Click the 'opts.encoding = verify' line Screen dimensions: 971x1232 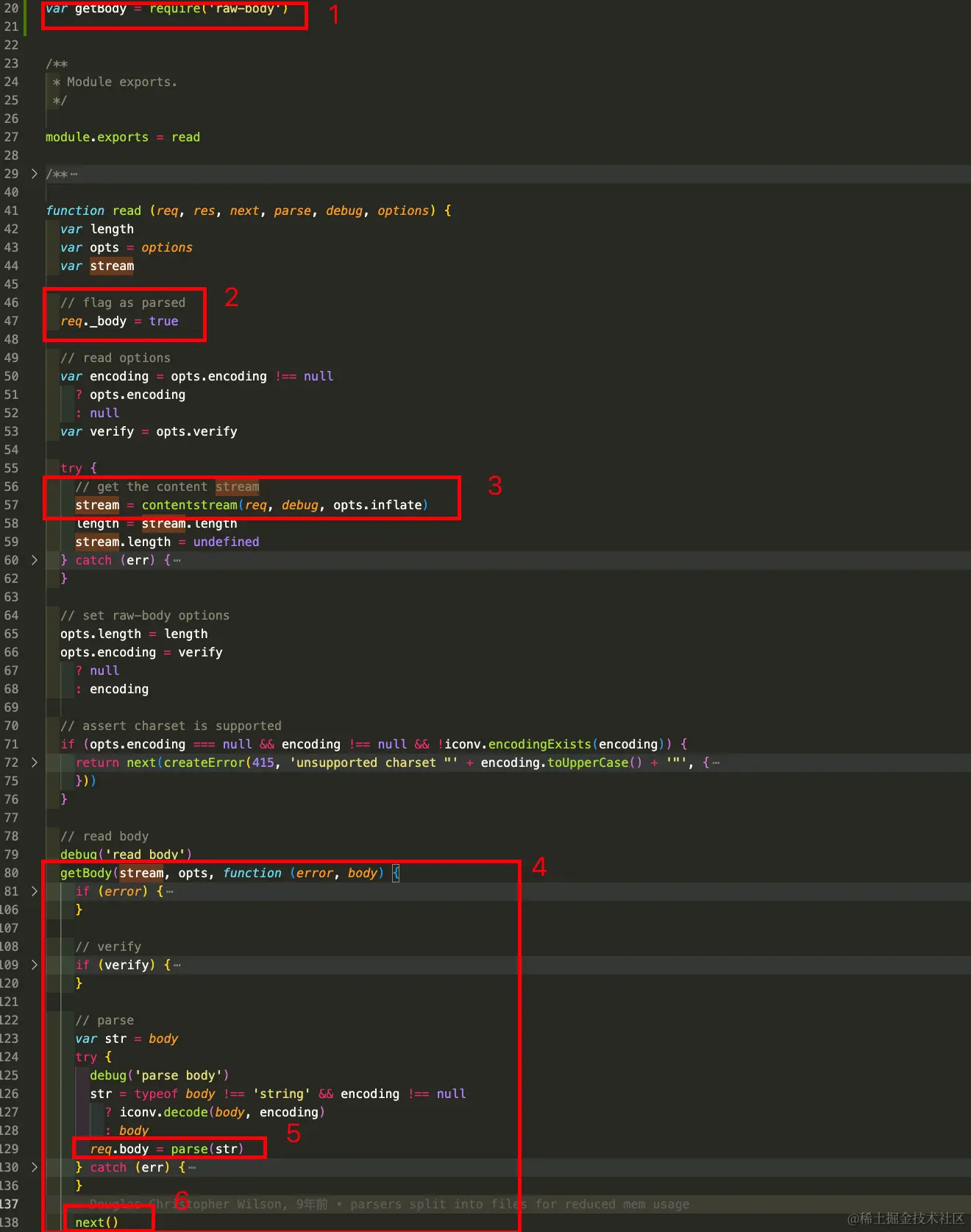pos(141,652)
